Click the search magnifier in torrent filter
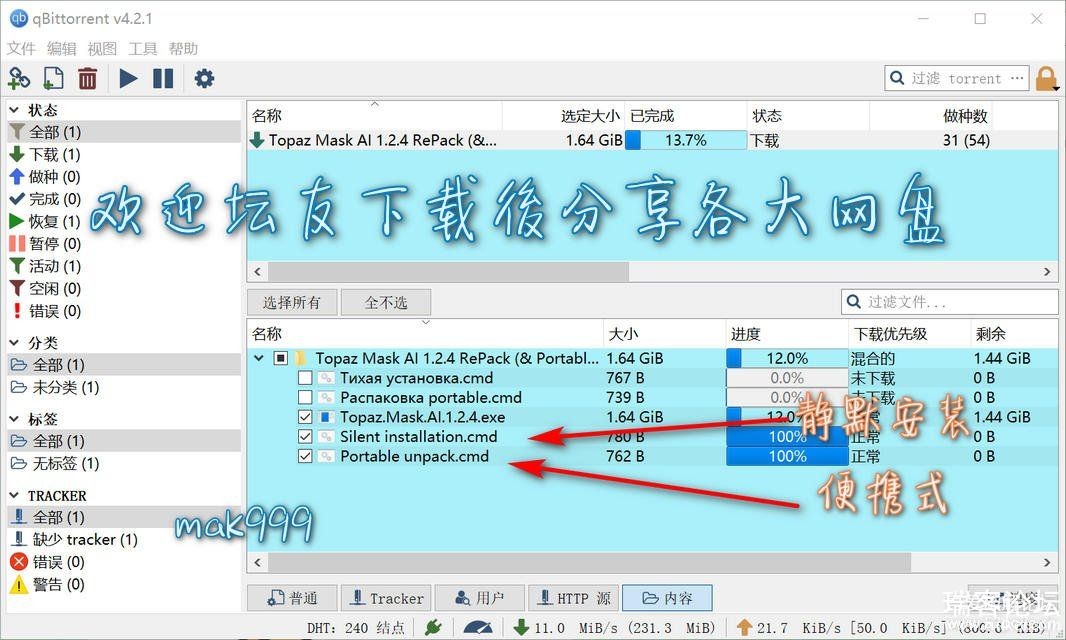This screenshot has height=640, width=1066. coord(897,78)
